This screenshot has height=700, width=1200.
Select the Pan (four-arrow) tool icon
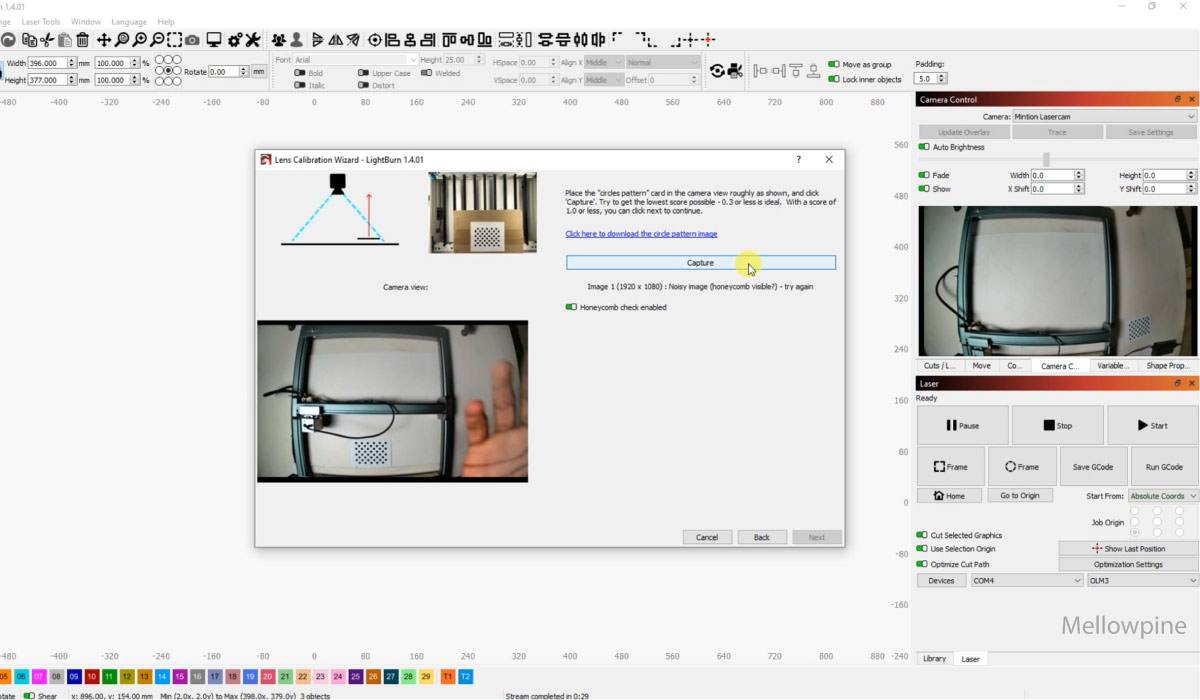coord(104,40)
